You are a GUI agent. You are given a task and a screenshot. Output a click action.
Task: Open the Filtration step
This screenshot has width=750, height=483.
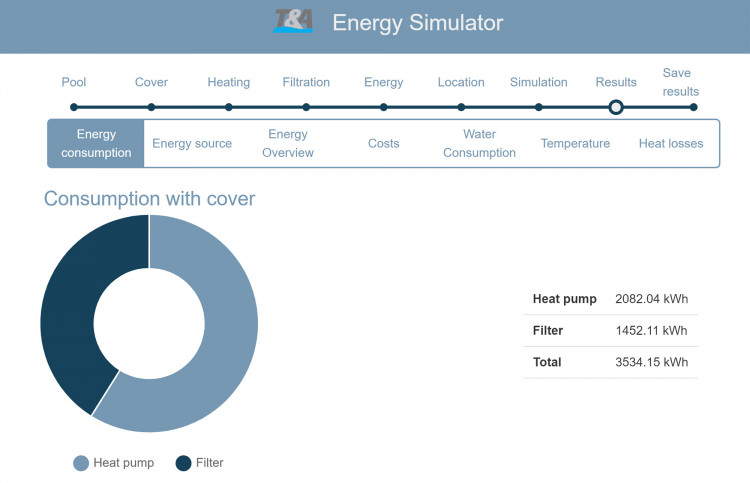click(x=306, y=82)
